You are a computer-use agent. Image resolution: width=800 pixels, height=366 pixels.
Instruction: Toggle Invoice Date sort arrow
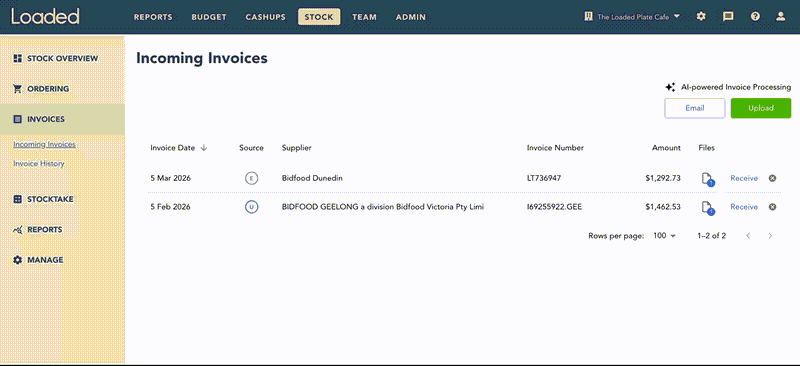(204, 148)
